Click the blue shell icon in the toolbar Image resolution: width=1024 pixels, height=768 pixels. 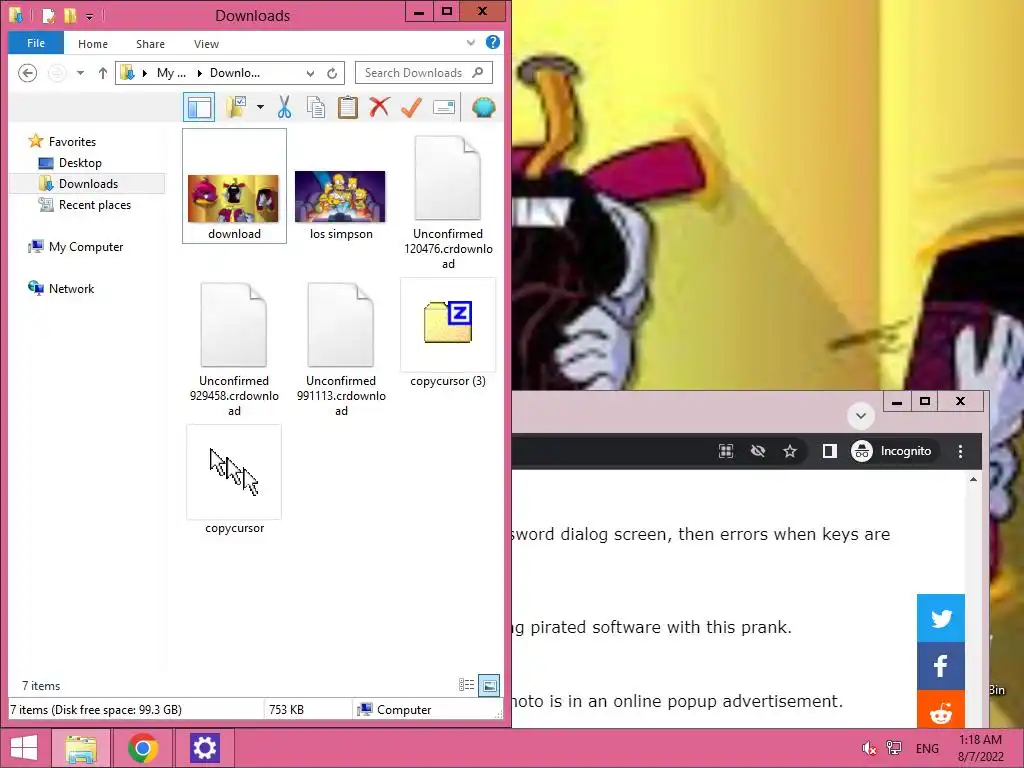pos(484,107)
